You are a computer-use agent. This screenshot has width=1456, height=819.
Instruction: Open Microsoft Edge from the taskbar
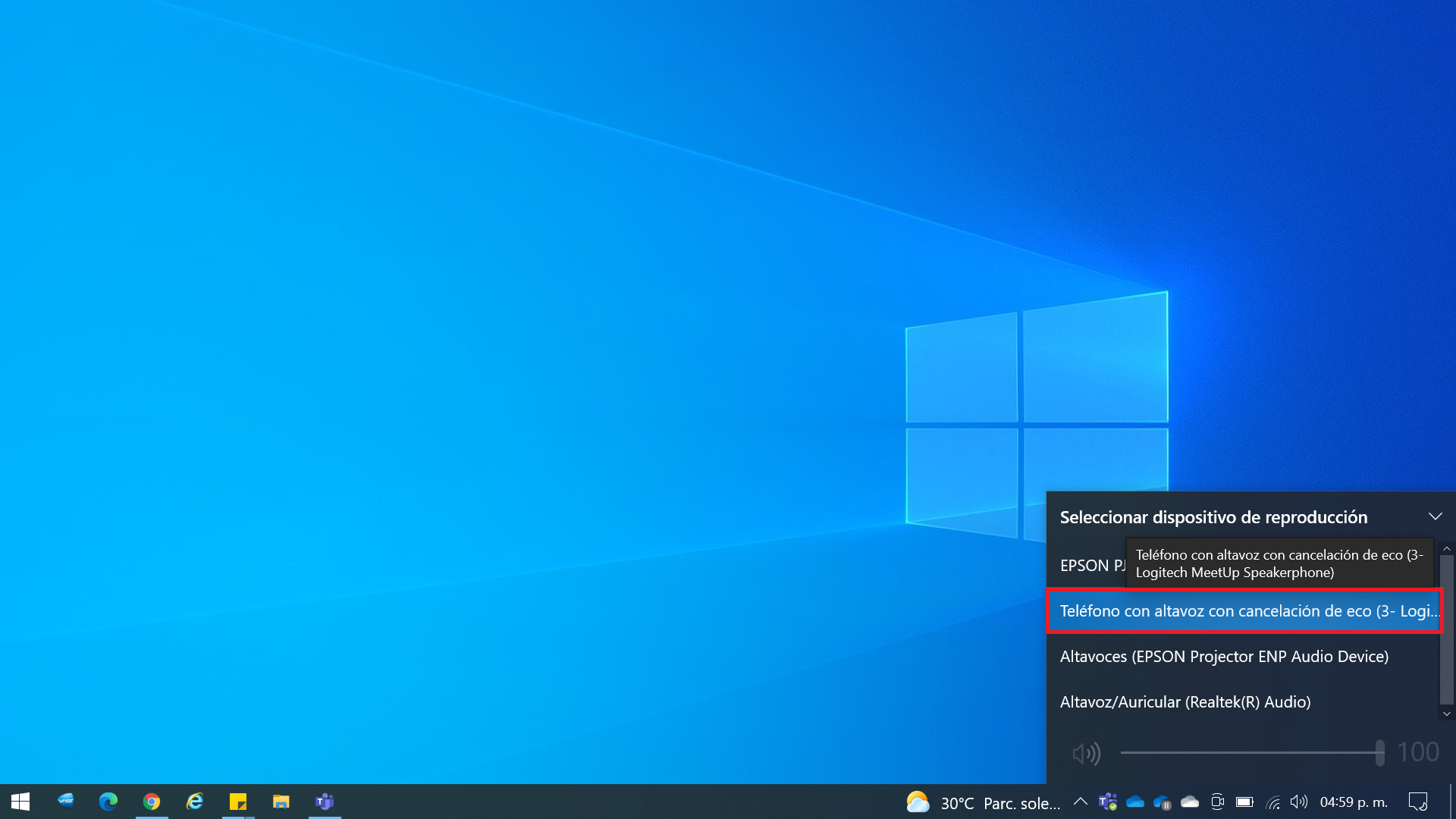click(x=108, y=802)
